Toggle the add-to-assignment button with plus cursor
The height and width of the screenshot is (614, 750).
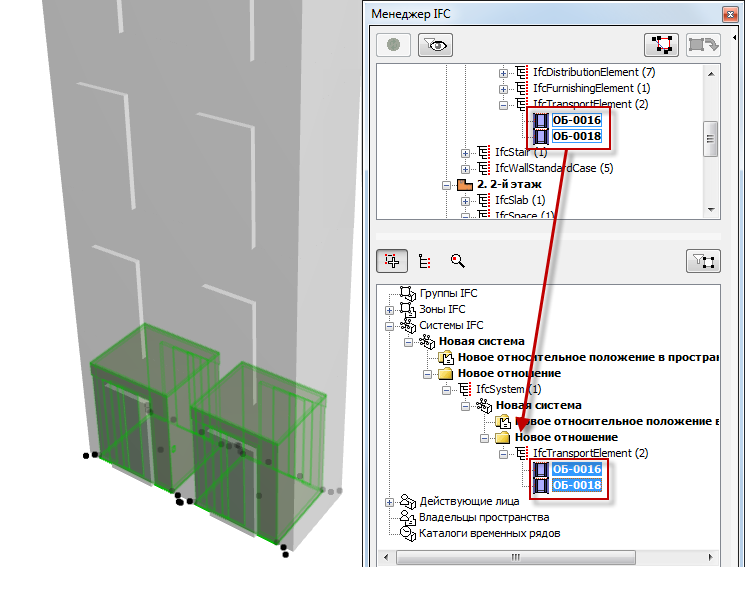(x=392, y=261)
